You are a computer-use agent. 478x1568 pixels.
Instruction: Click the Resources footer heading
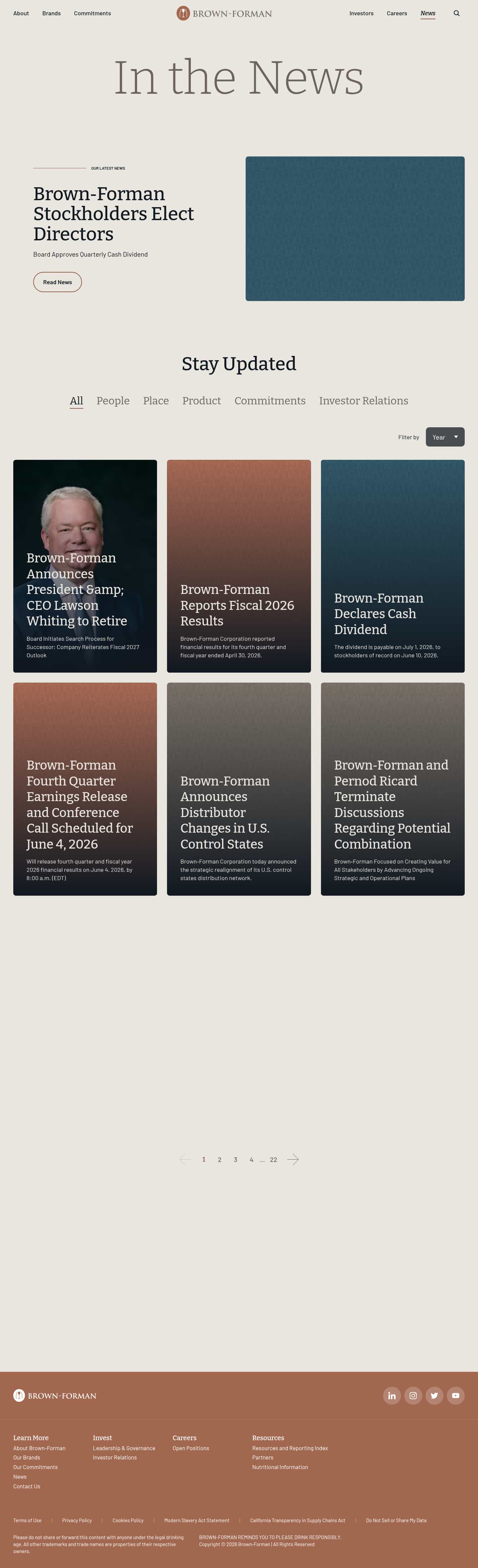pyautogui.click(x=268, y=1438)
